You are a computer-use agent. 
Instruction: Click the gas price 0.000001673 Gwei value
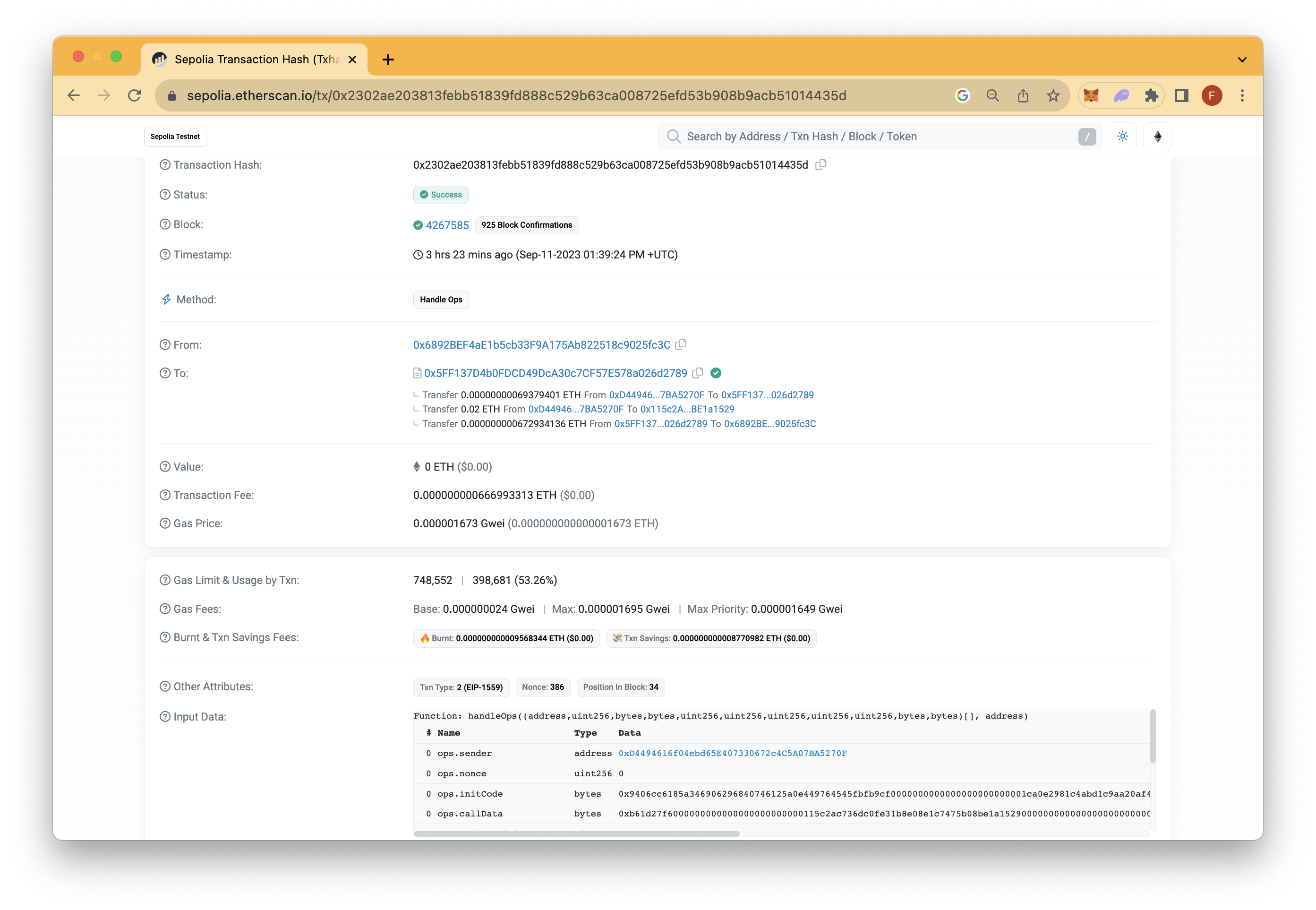(459, 524)
